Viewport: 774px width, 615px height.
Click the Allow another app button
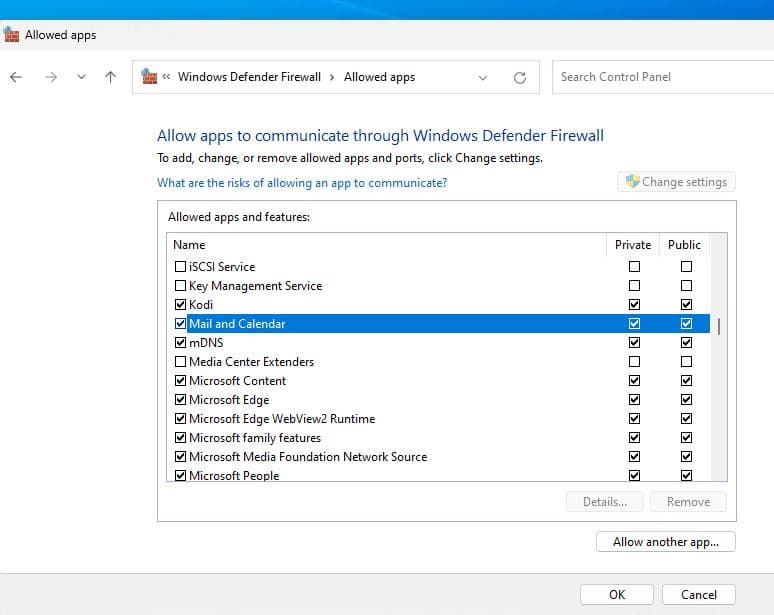665,542
